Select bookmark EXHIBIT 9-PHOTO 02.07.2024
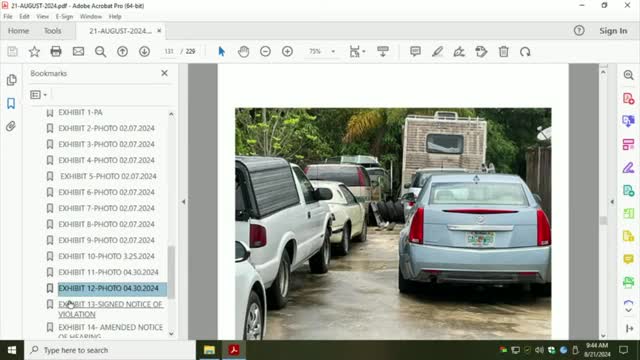 tap(106, 240)
